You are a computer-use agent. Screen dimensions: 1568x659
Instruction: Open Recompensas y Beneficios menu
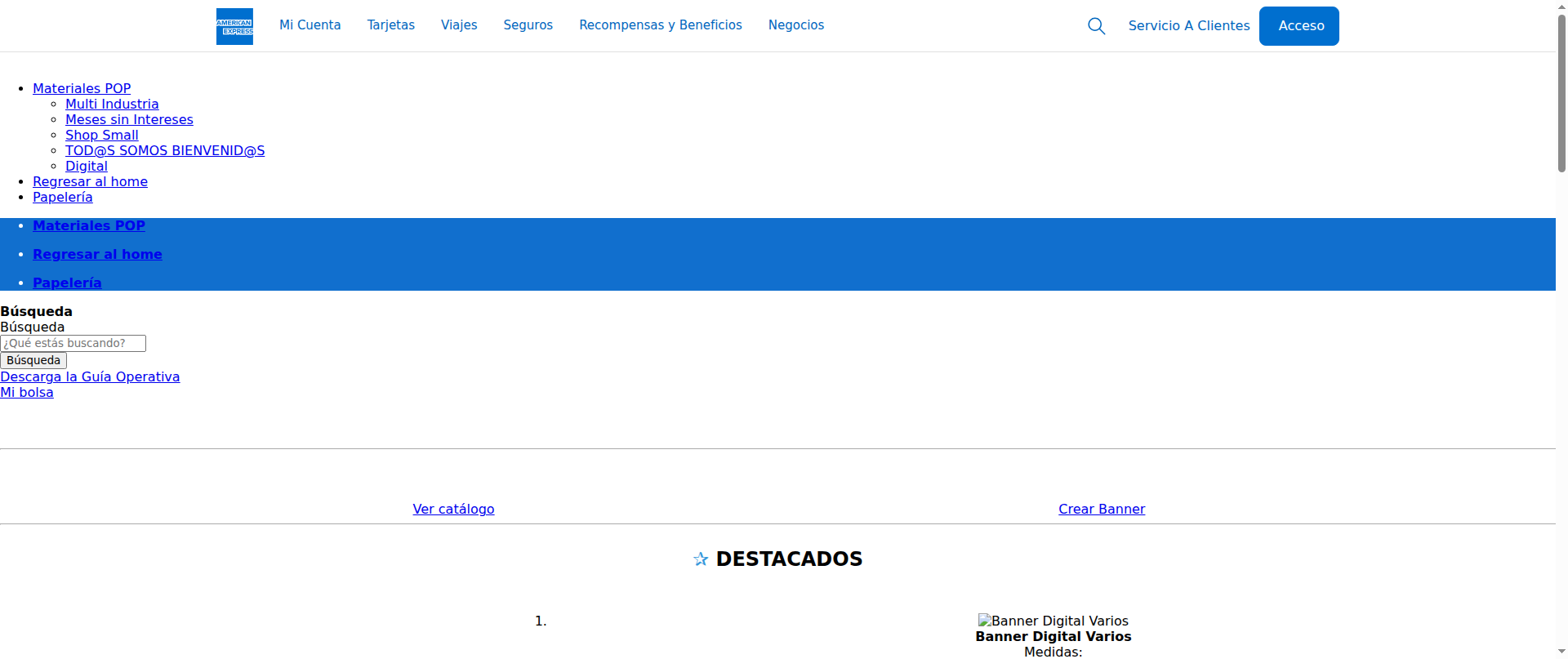click(x=661, y=25)
